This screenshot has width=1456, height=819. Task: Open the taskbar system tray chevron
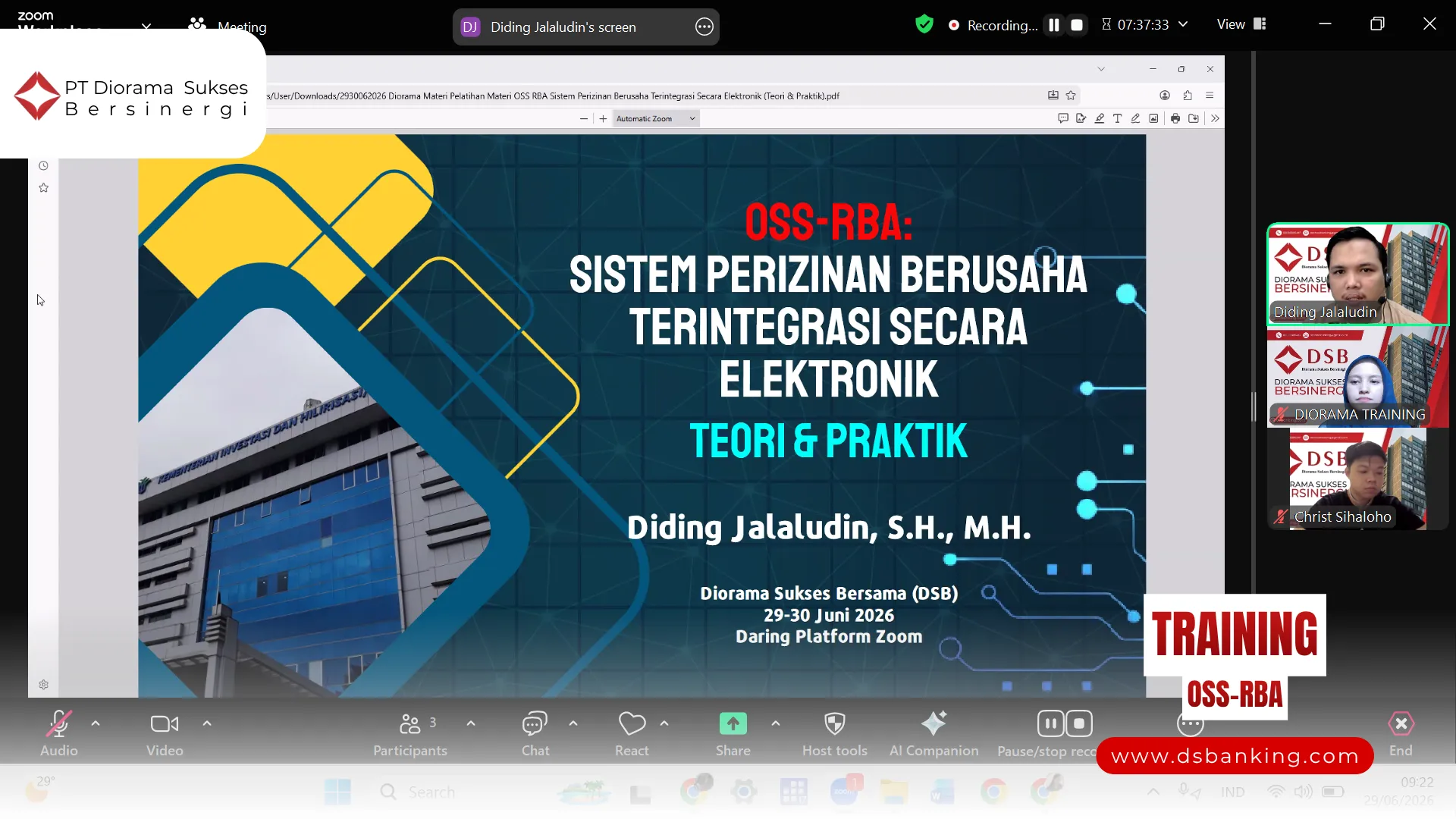pos(1153,792)
